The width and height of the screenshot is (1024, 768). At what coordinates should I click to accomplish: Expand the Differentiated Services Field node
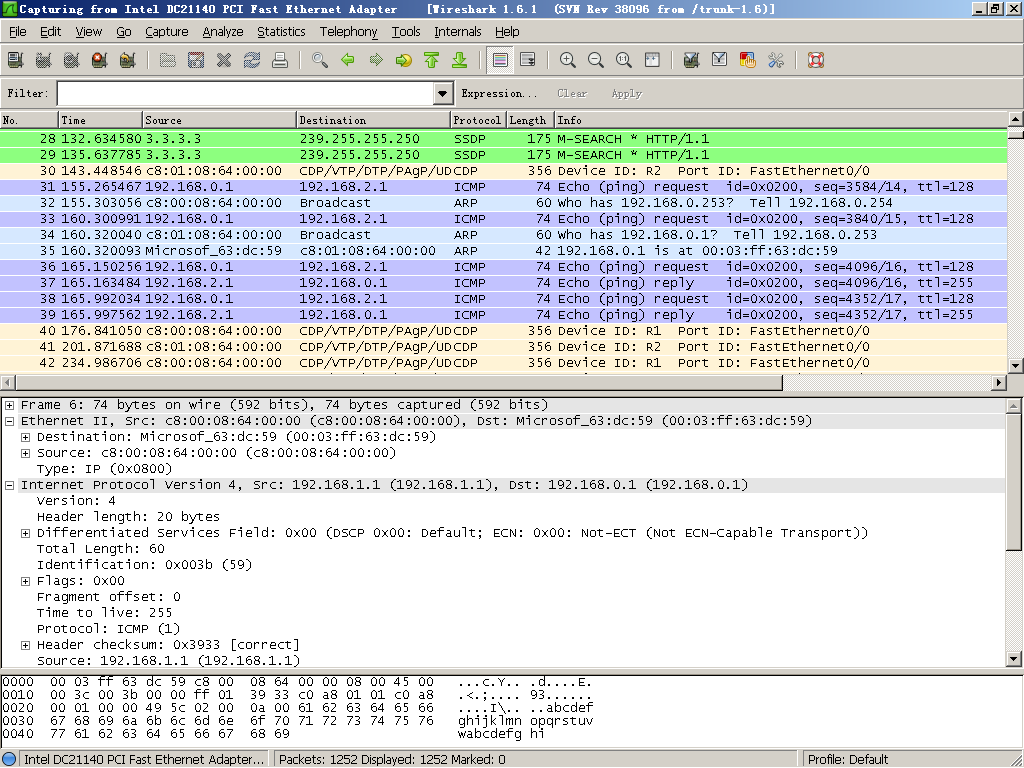pos(25,534)
